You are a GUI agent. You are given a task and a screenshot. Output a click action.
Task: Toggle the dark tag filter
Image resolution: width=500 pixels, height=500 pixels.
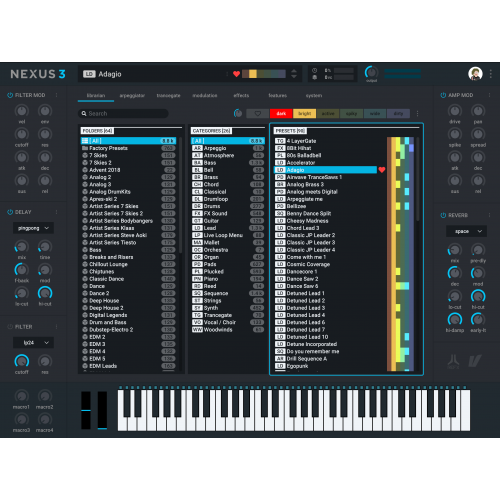click(281, 114)
